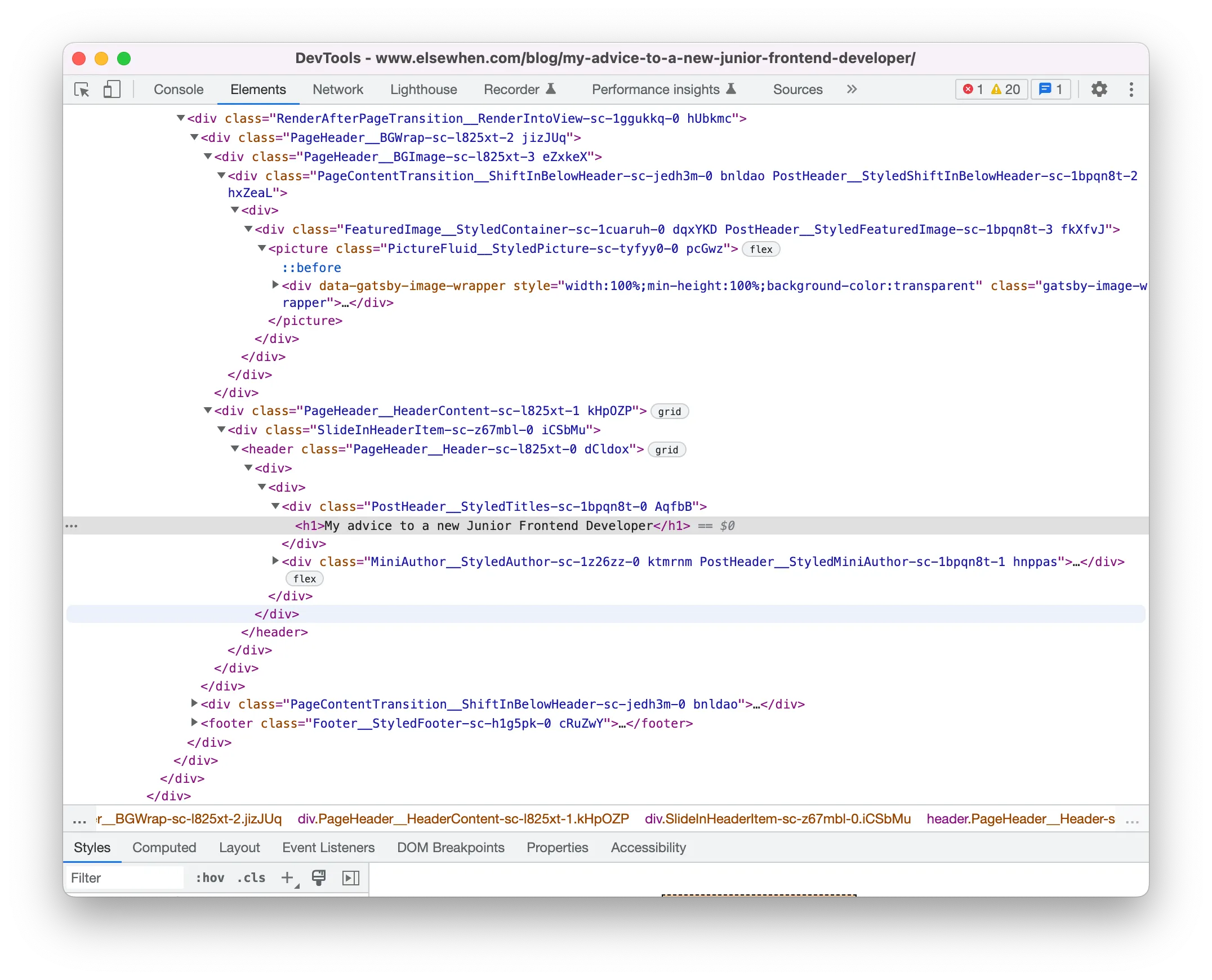
Task: Toggle the grid badge on PageHeader__HeaderContent div
Action: [669, 411]
